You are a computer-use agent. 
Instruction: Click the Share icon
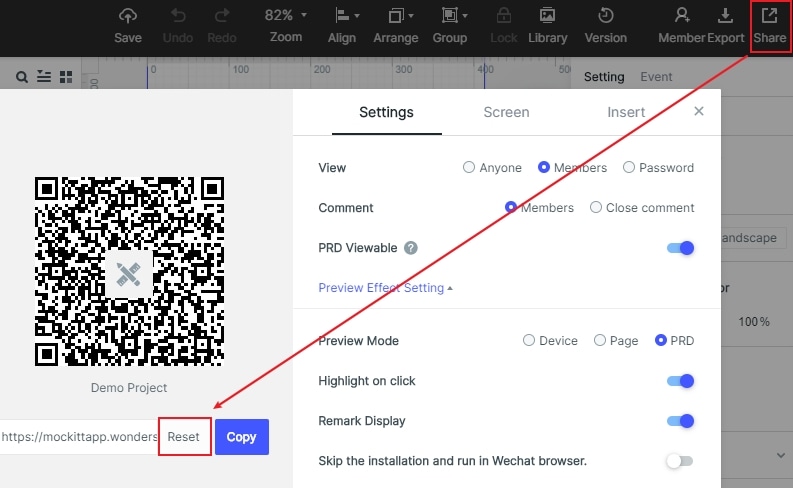click(769, 15)
